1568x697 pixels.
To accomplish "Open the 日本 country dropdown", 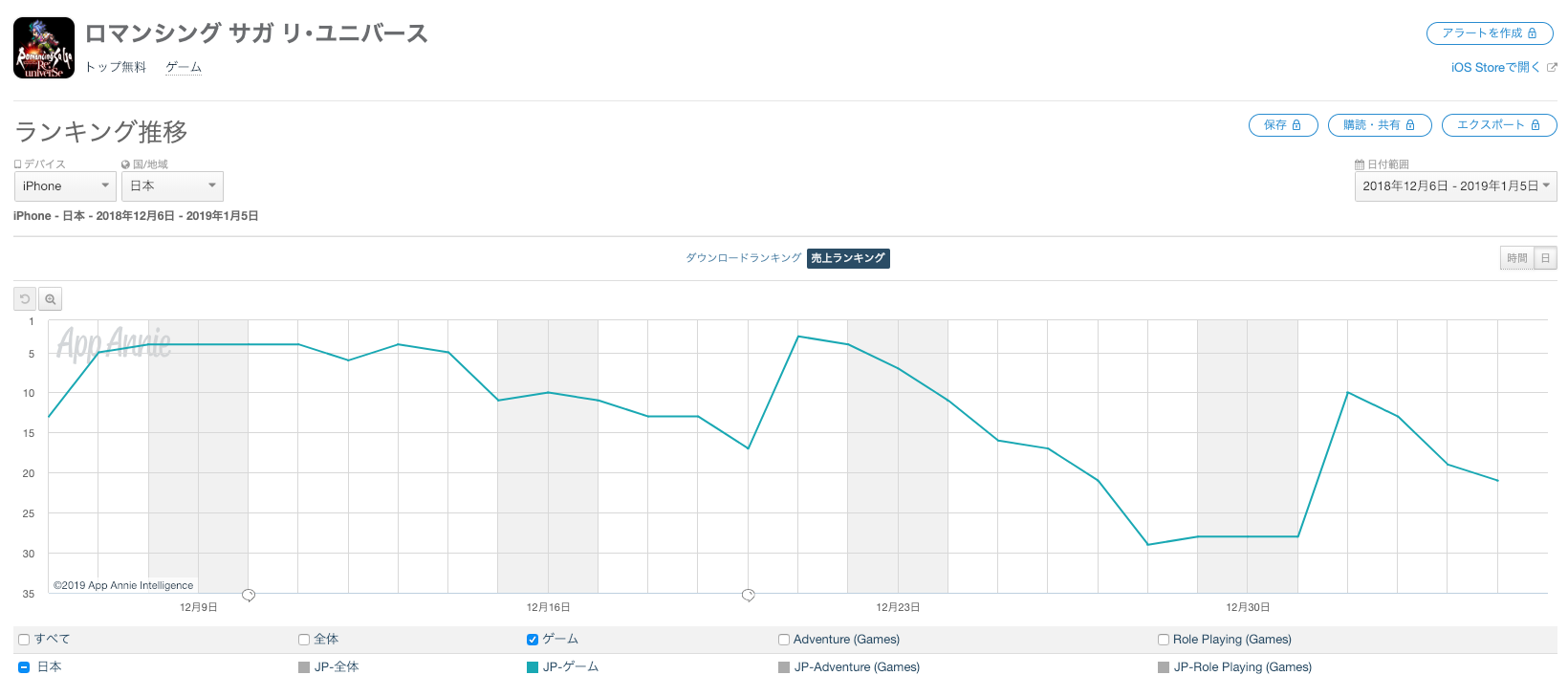I will pyautogui.click(x=172, y=186).
